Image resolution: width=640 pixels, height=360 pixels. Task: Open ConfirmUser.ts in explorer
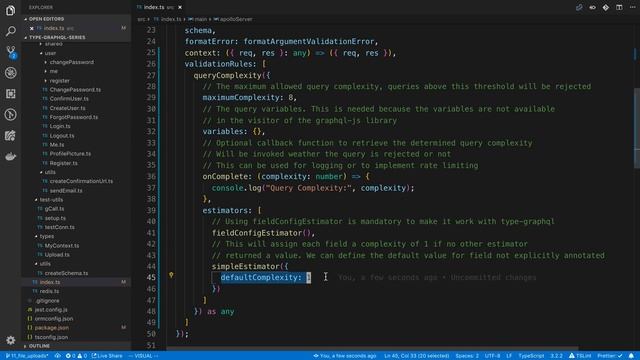click(69, 98)
